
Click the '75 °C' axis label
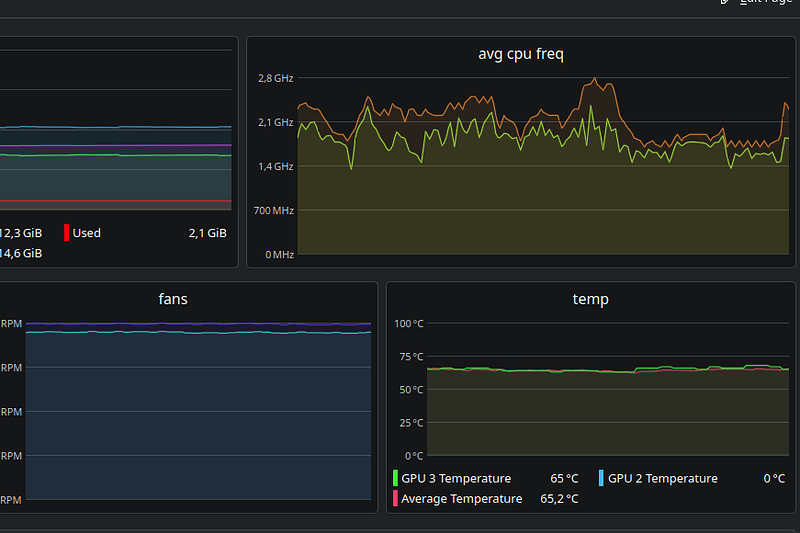[411, 357]
